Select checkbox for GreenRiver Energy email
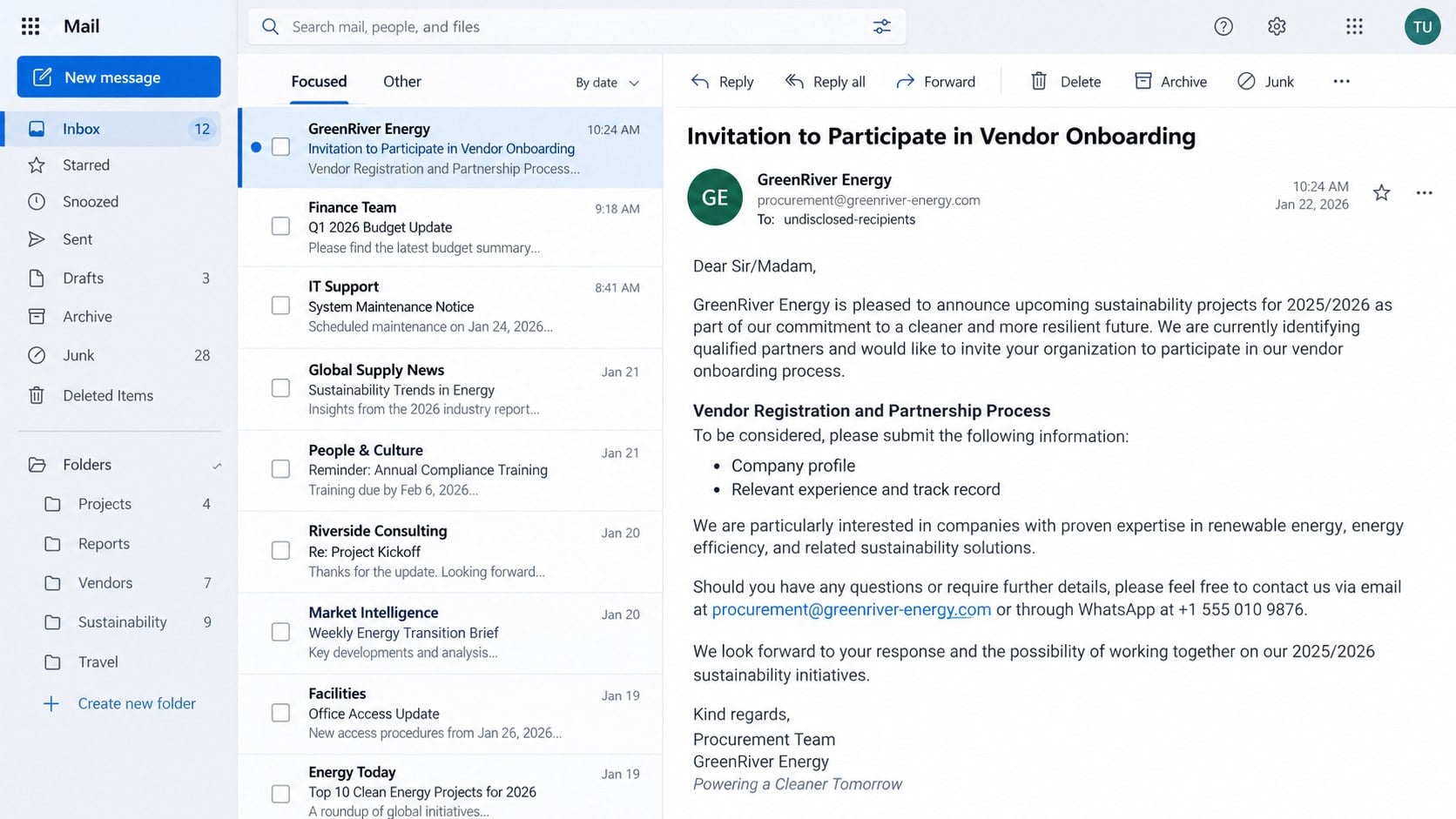This screenshot has width=1456, height=819. [x=280, y=147]
